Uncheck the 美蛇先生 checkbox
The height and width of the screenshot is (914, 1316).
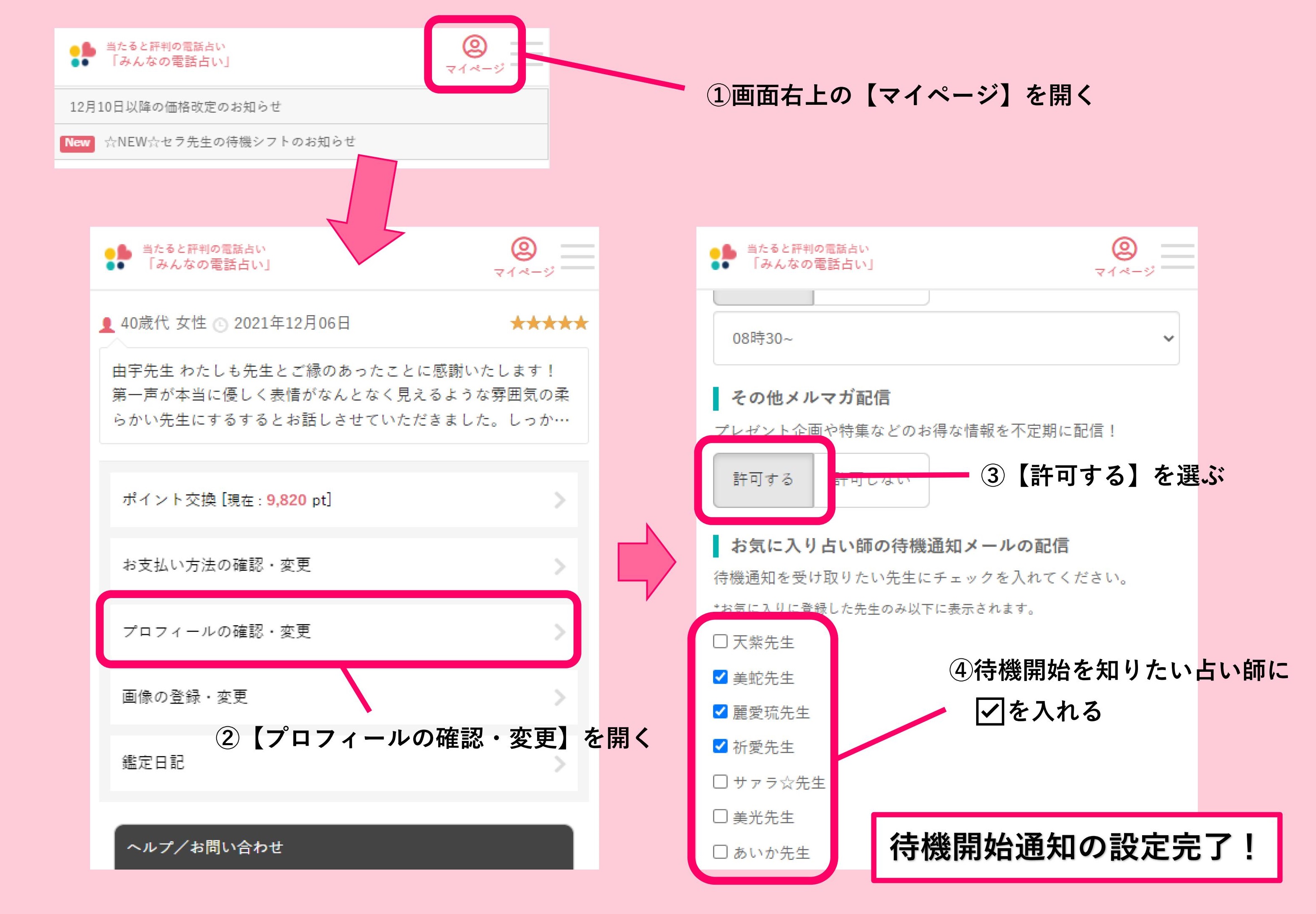720,677
